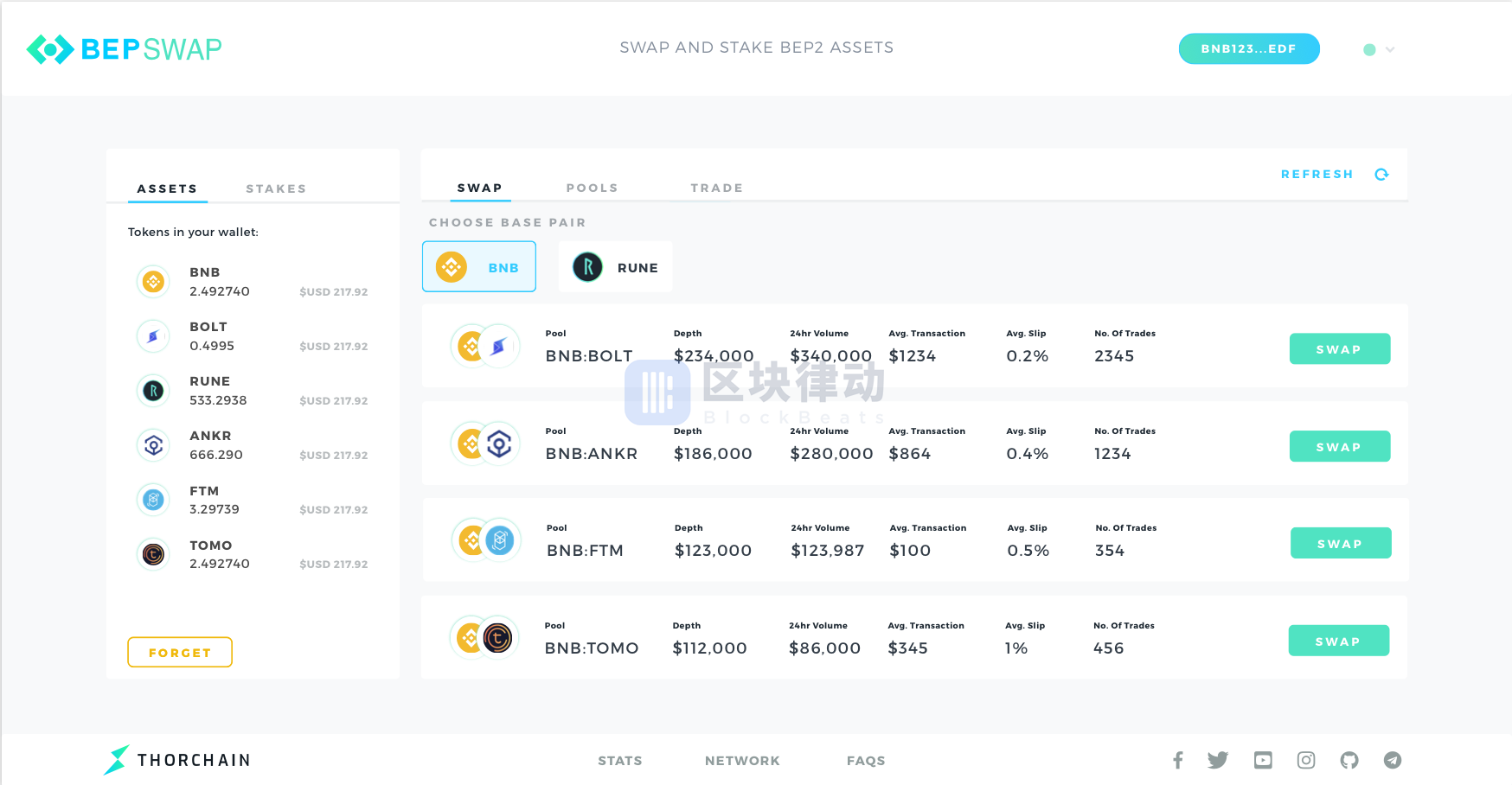Click the $1234 average transaction value
Screen dimensions: 1512x785
913,356
